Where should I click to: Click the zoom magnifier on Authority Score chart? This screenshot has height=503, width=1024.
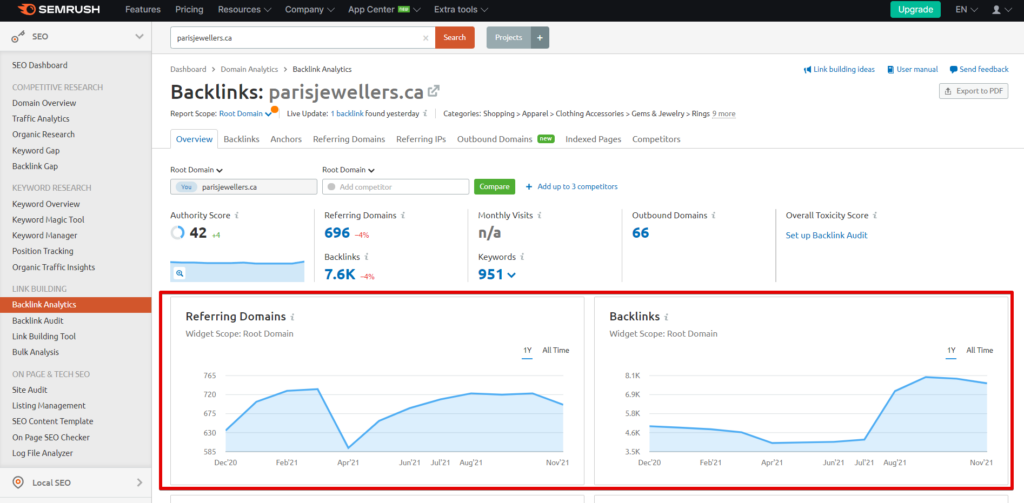179,274
